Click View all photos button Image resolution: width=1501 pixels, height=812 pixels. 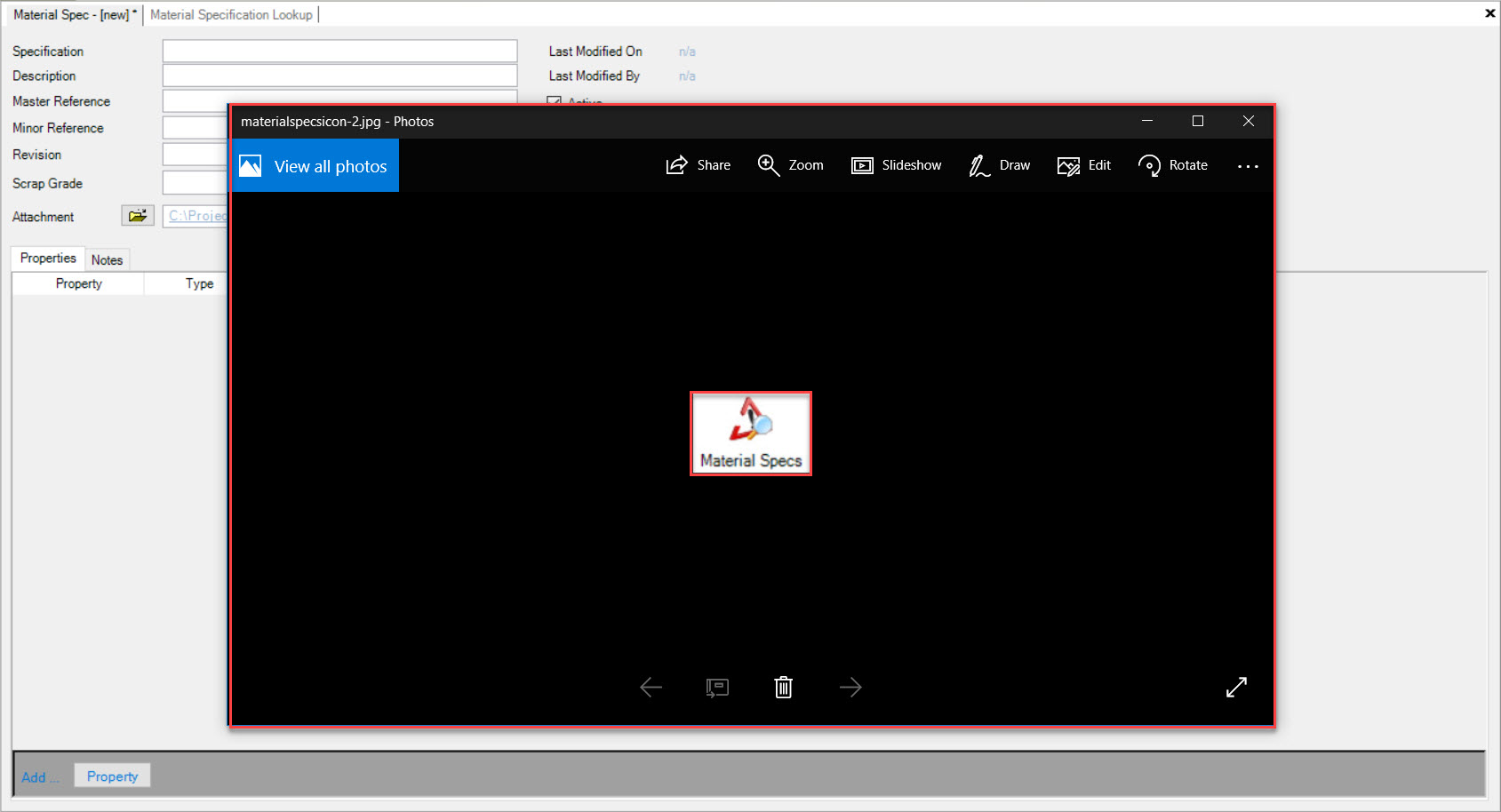pos(315,166)
